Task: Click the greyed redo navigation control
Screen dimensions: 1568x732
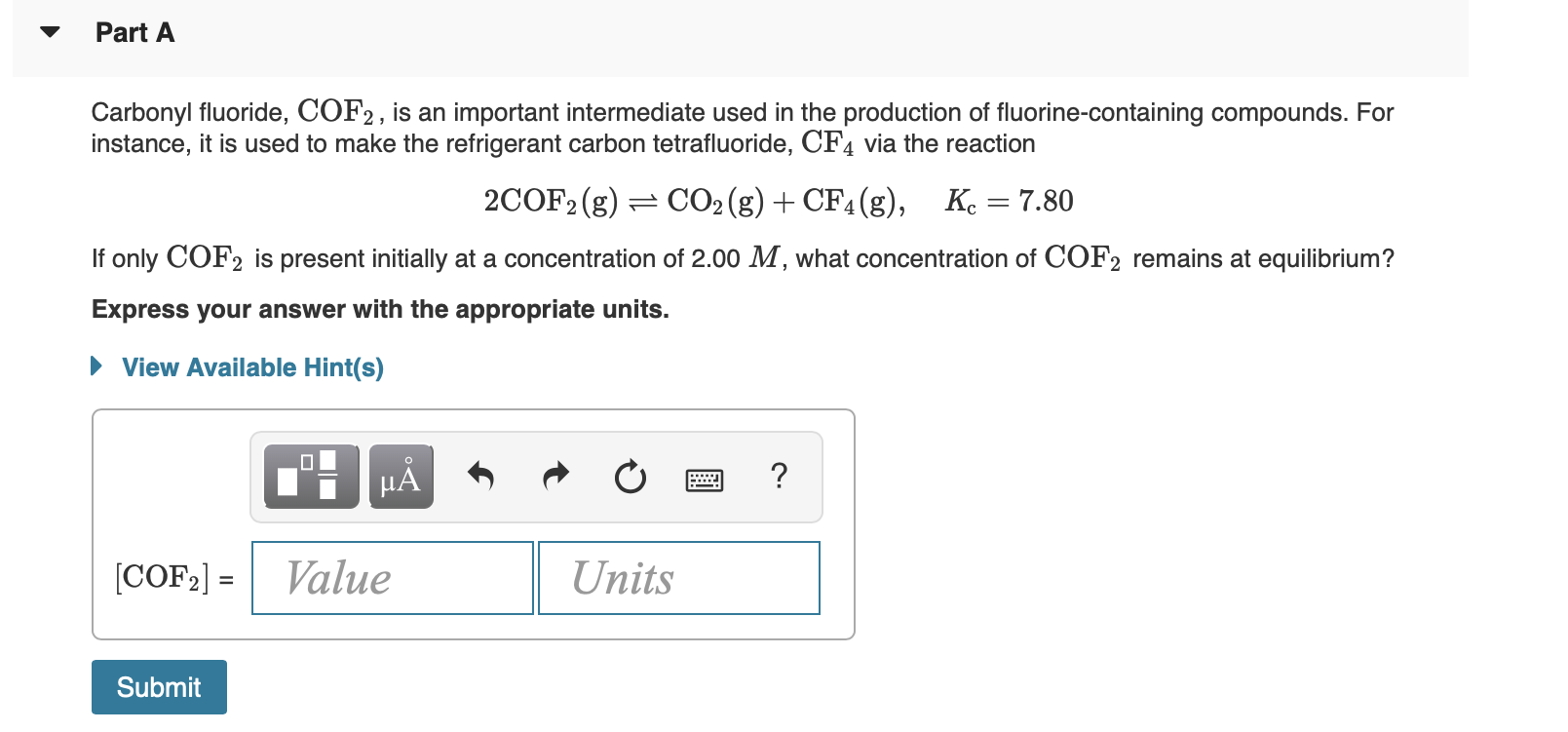Action: tap(555, 477)
